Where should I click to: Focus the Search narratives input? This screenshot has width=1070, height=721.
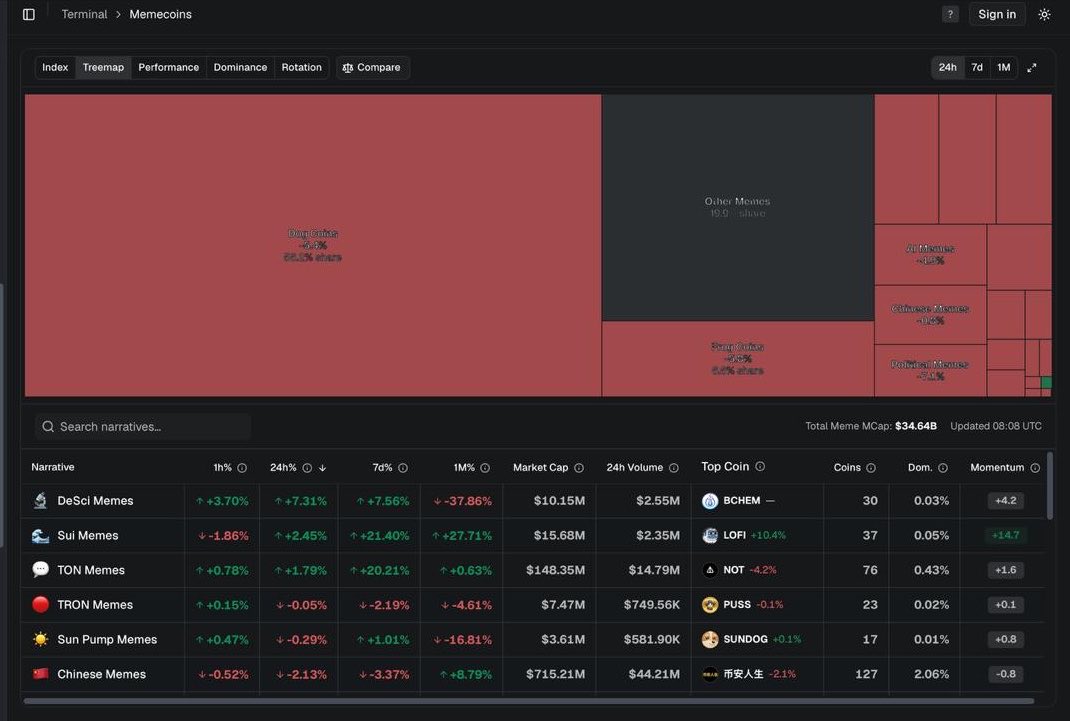tap(143, 426)
